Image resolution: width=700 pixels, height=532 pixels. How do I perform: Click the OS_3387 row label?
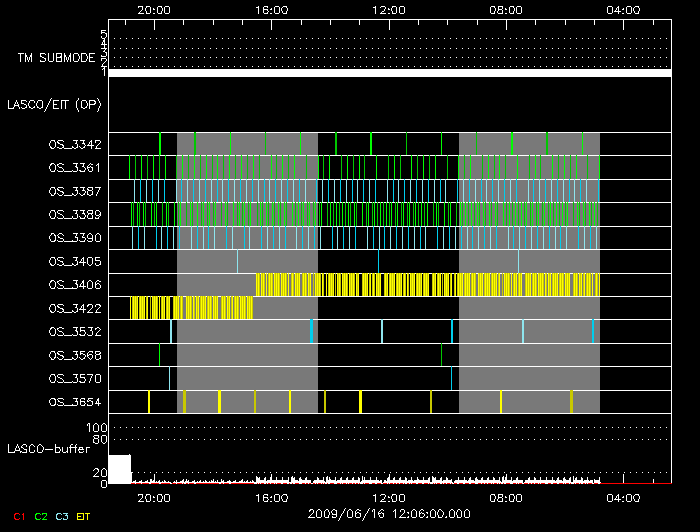[x=74, y=191]
